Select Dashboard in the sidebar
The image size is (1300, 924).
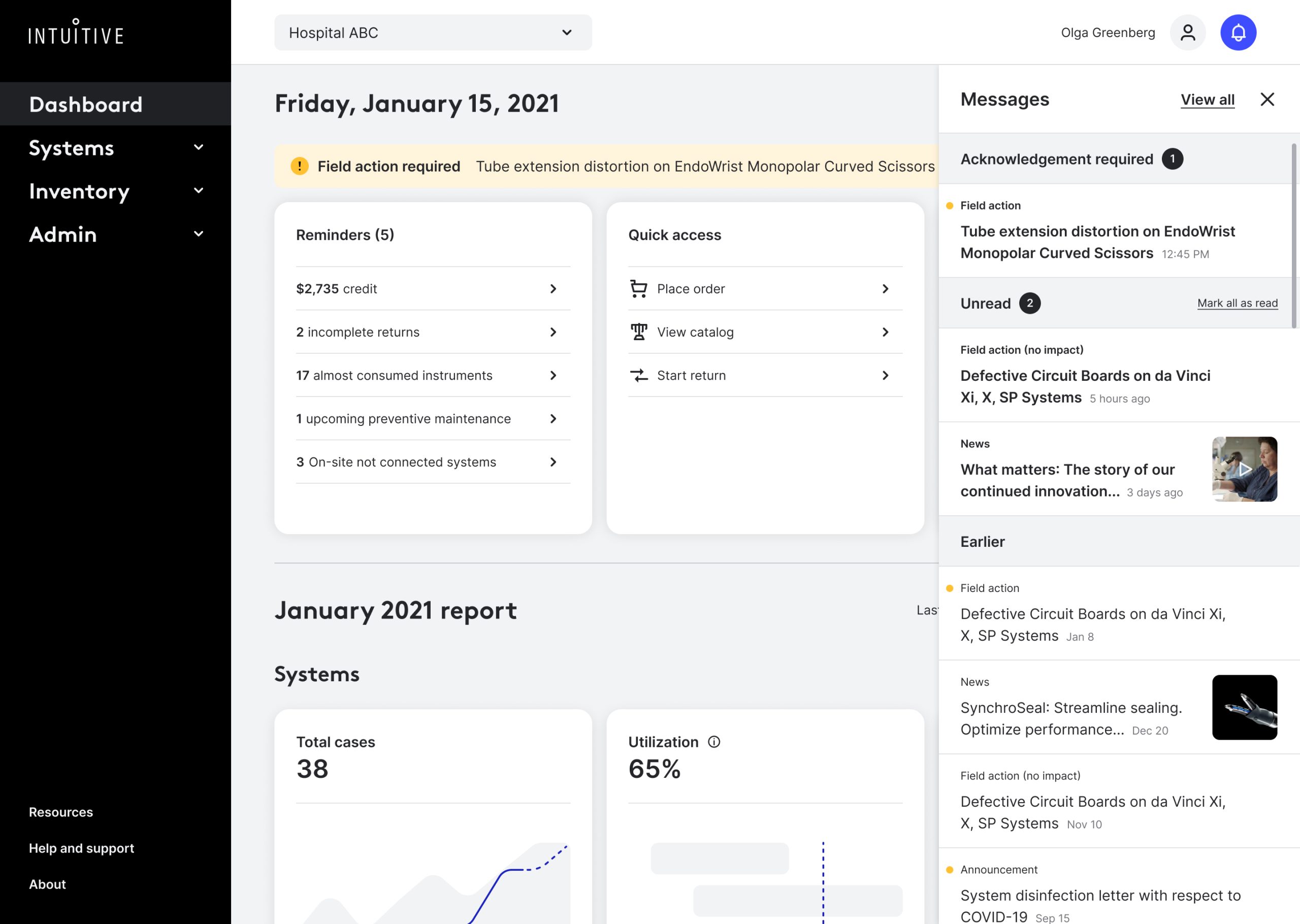coord(86,104)
